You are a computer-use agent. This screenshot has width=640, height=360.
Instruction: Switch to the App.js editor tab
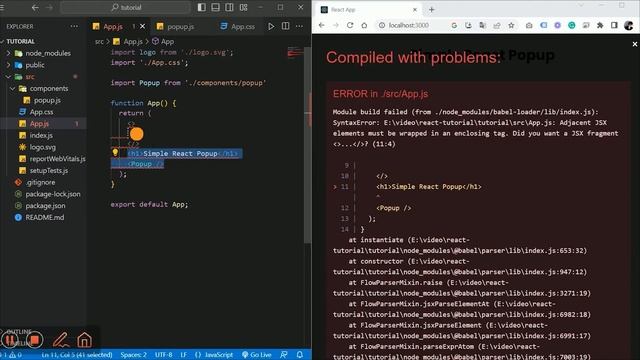pos(113,27)
